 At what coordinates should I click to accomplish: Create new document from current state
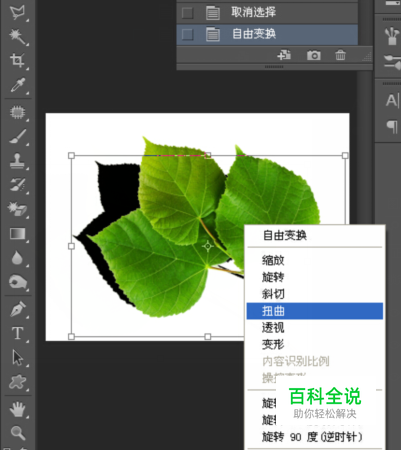[284, 55]
